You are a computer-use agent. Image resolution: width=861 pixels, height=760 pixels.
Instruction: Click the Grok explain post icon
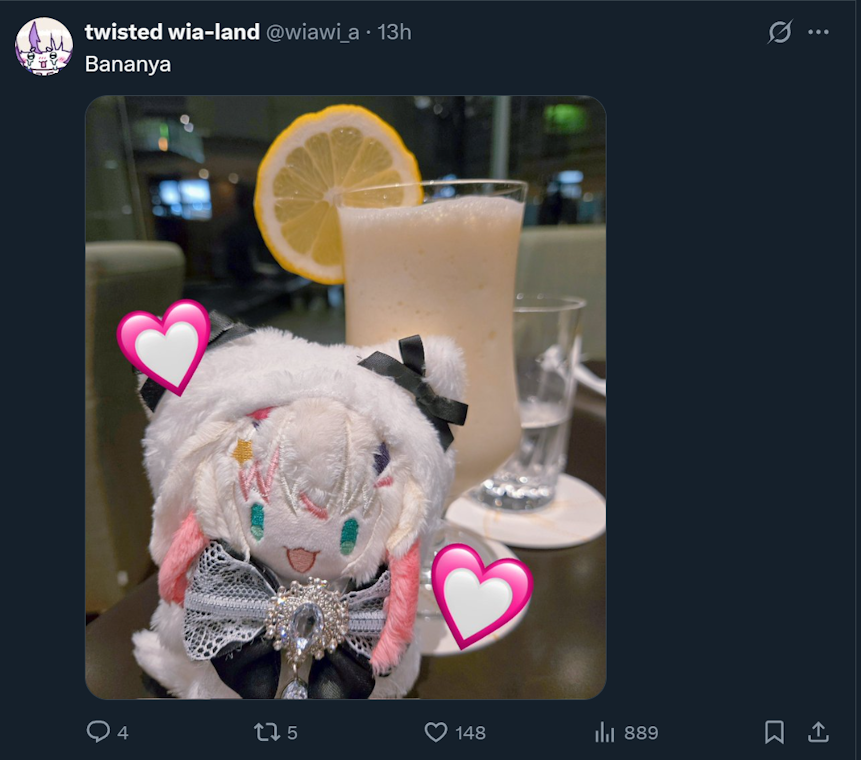pos(780,32)
